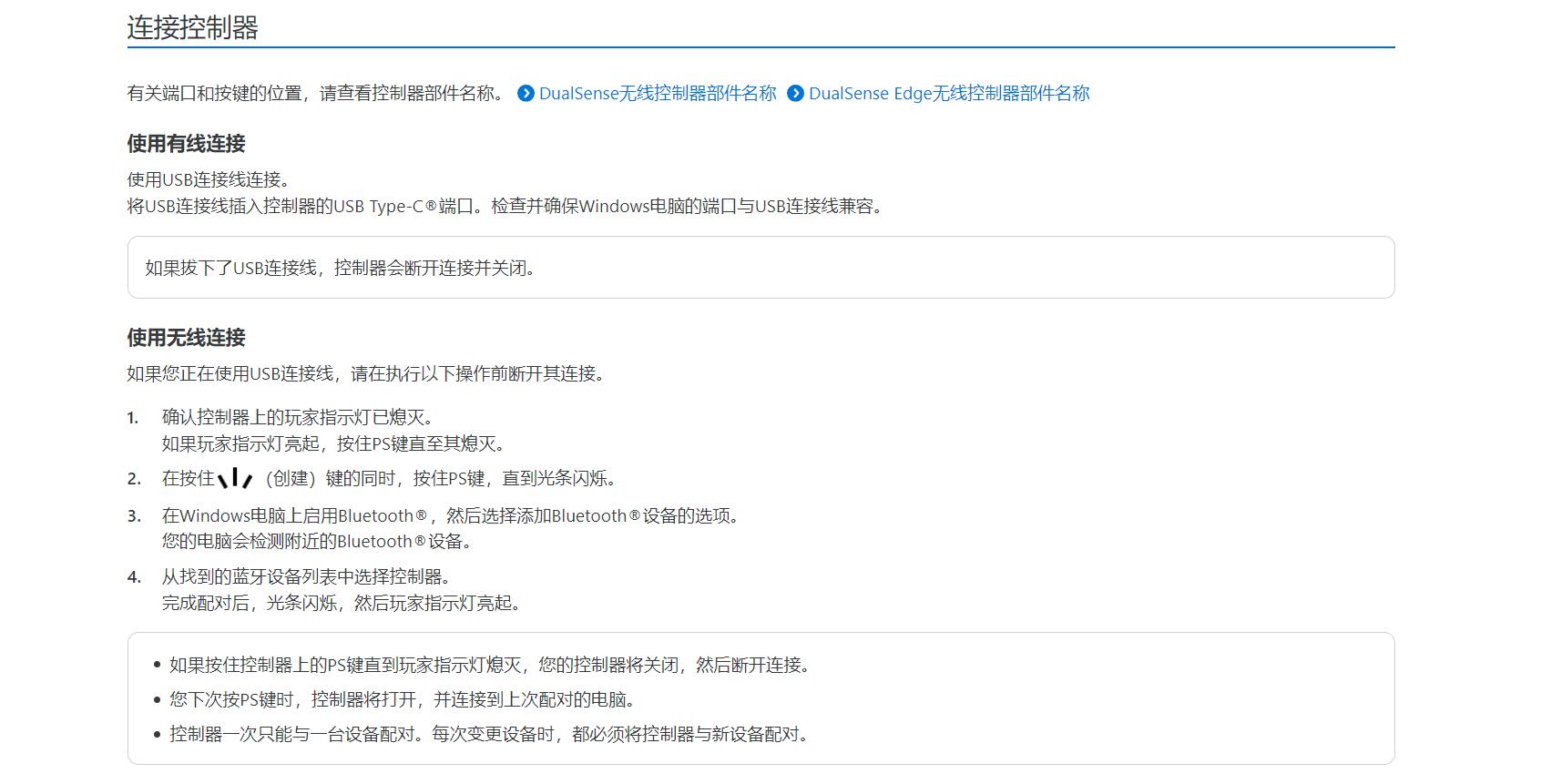Click the arrow icon before the DualSense link
This screenshot has width=1562, height=784.
[x=526, y=94]
